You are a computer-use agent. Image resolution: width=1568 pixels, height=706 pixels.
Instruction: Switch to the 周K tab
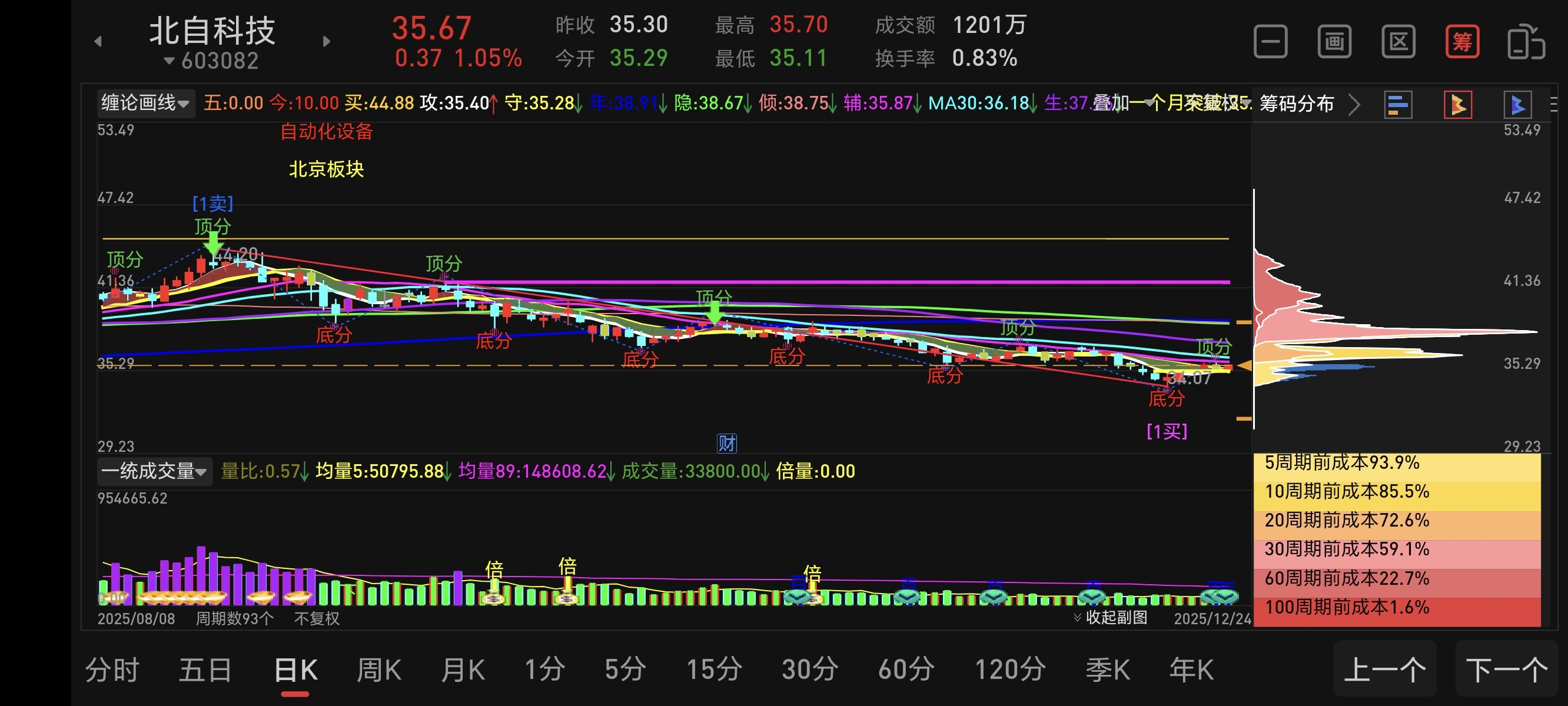378,670
